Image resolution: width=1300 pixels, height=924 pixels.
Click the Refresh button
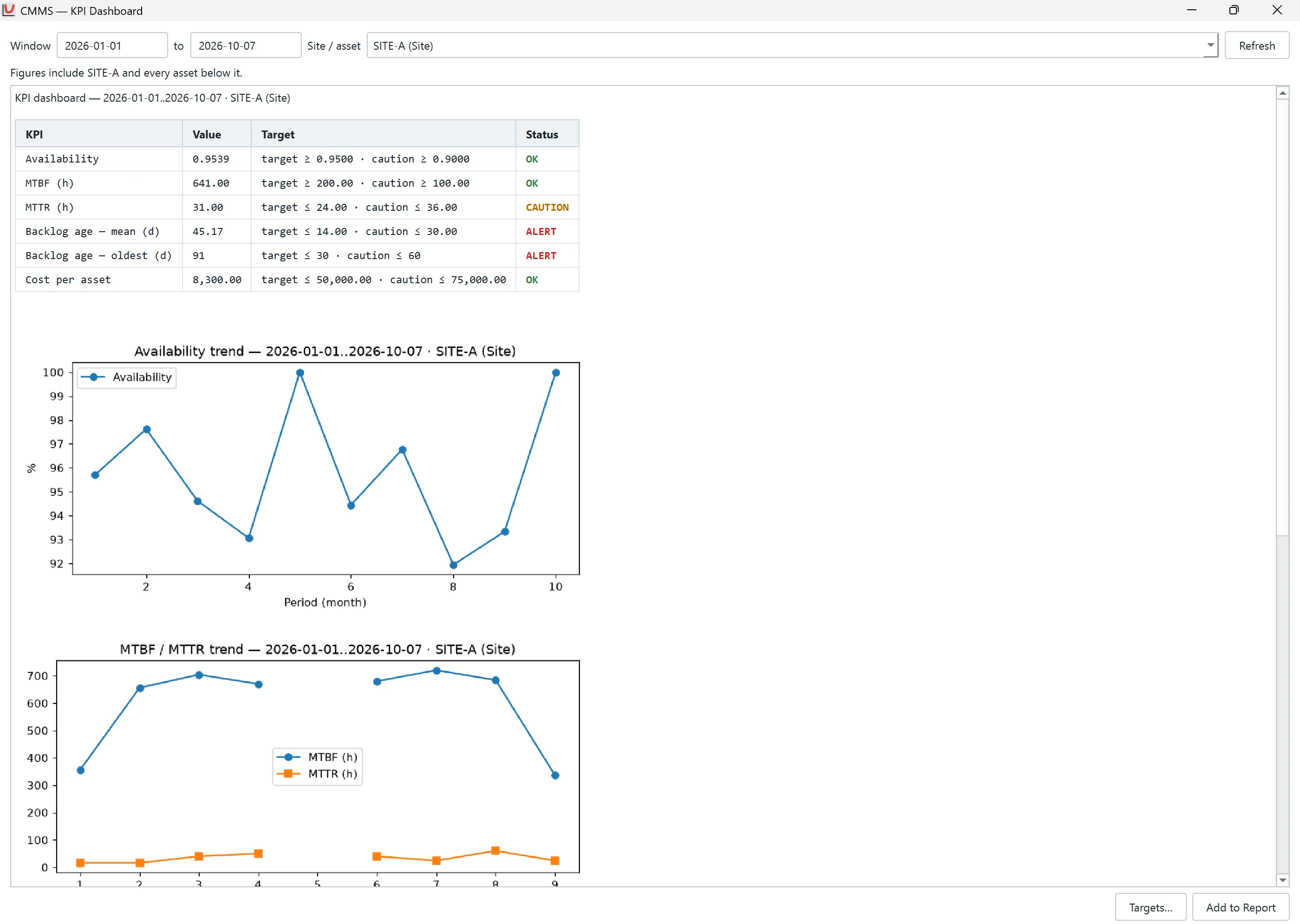point(1257,46)
